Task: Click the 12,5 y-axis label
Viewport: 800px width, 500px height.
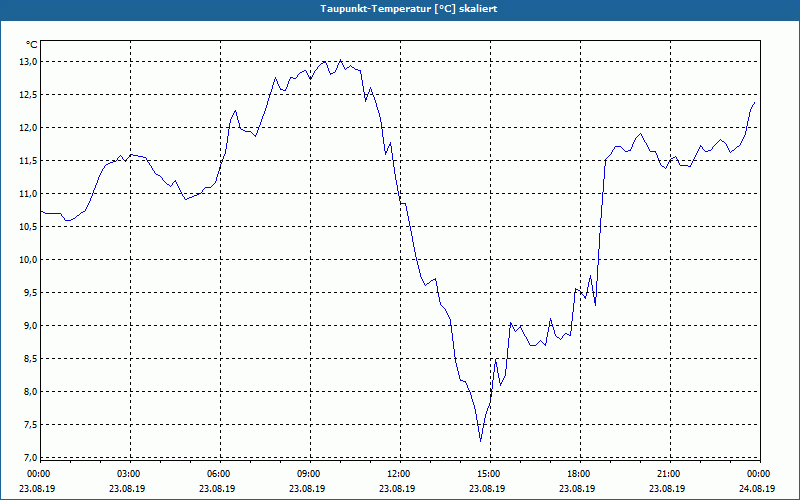Action: pyautogui.click(x=28, y=95)
